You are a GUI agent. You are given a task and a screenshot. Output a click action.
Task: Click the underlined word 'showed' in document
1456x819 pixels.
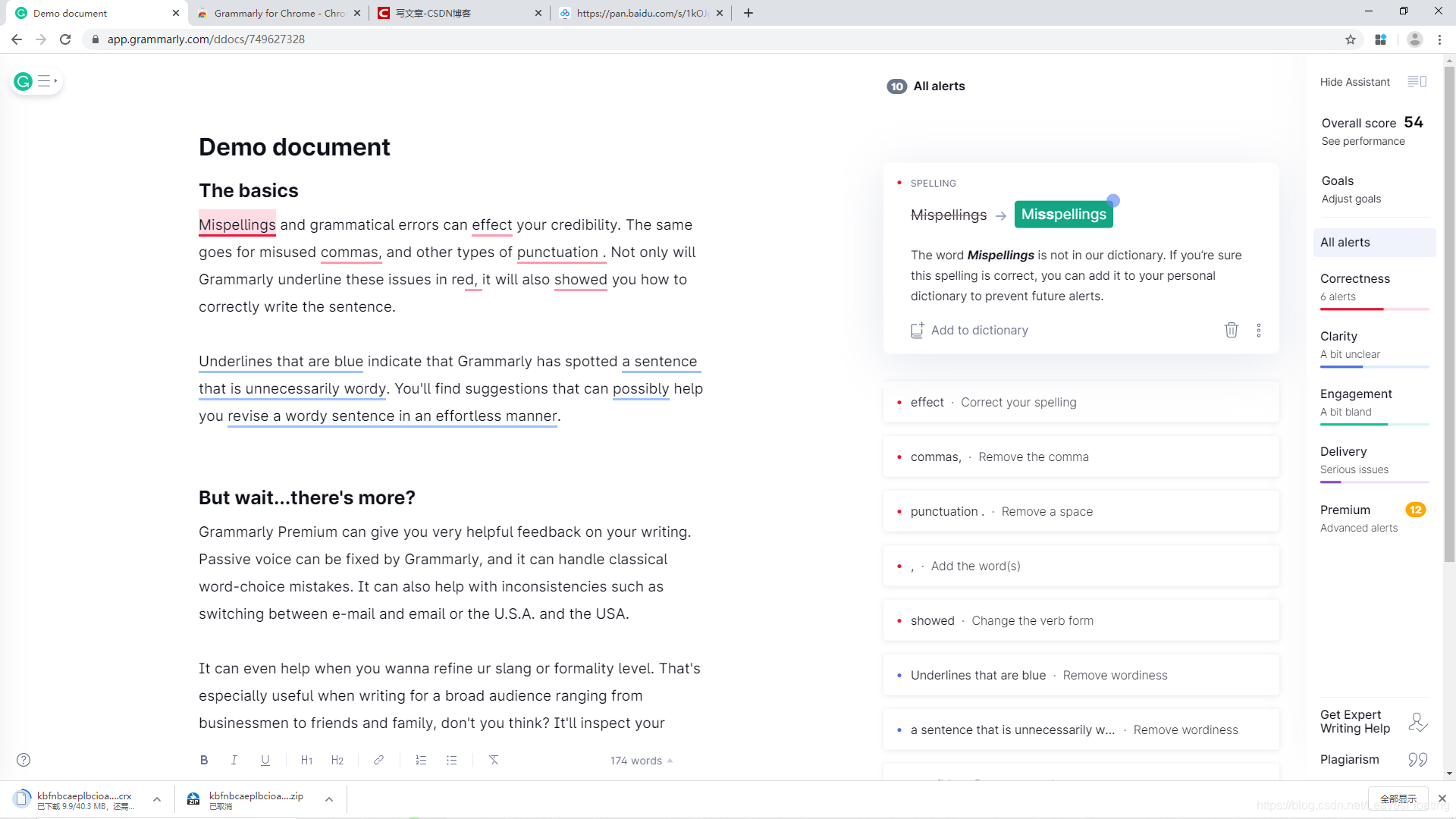(x=580, y=279)
